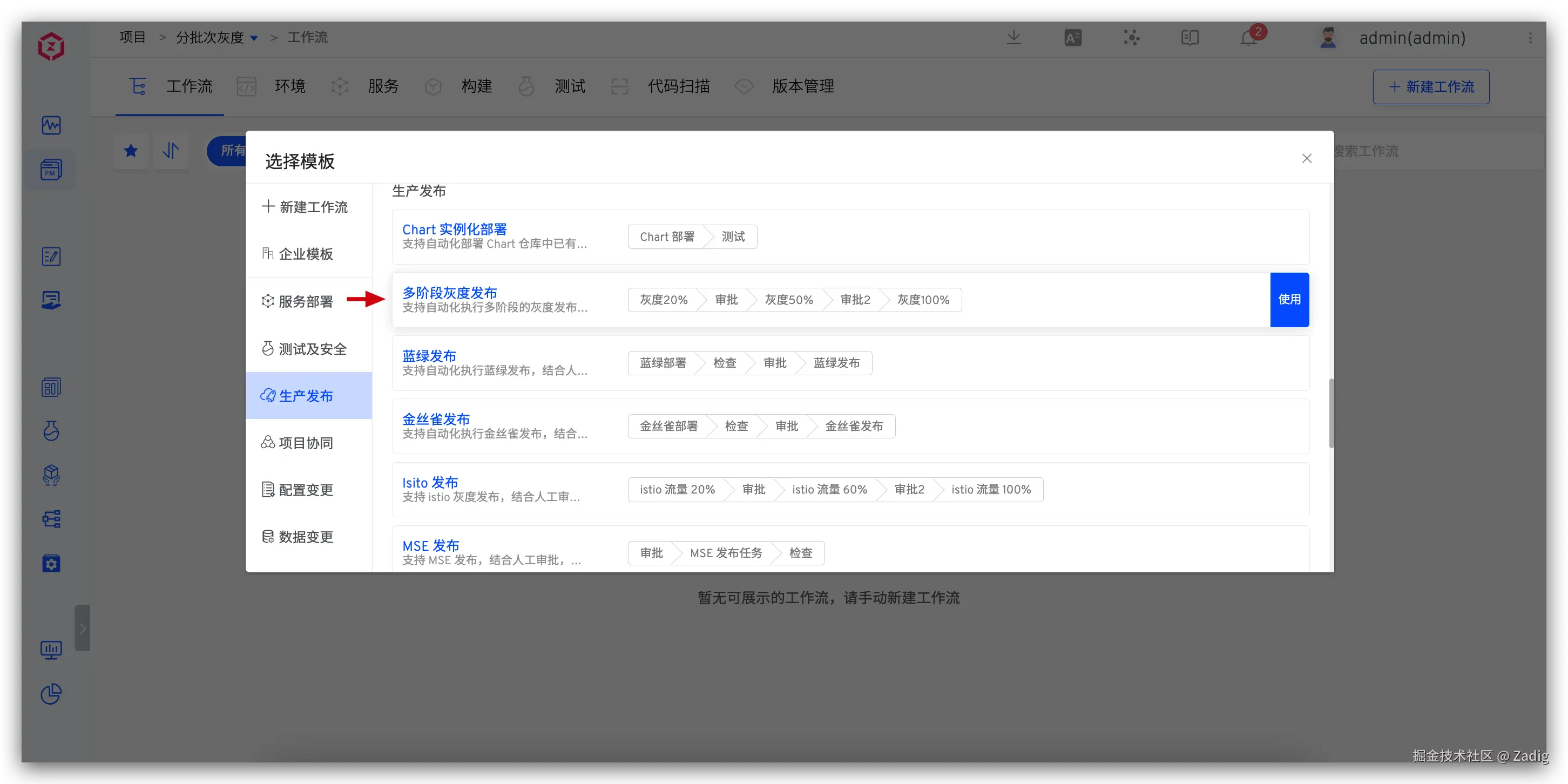Click the test flask sidebar icon
1568x784 pixels.
[x=51, y=431]
